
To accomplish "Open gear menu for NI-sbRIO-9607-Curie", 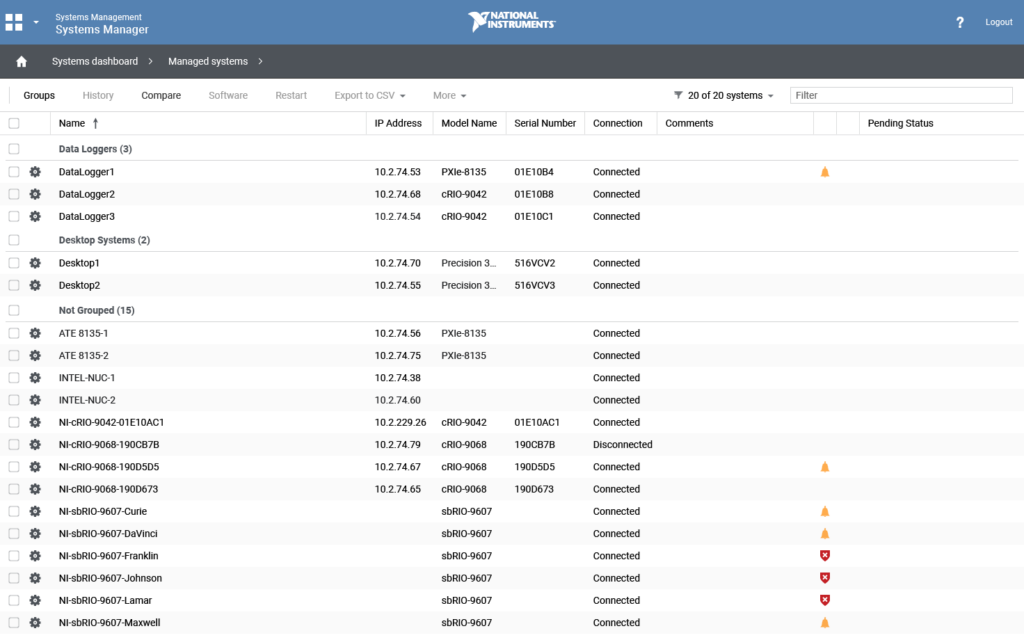I will pos(35,511).
